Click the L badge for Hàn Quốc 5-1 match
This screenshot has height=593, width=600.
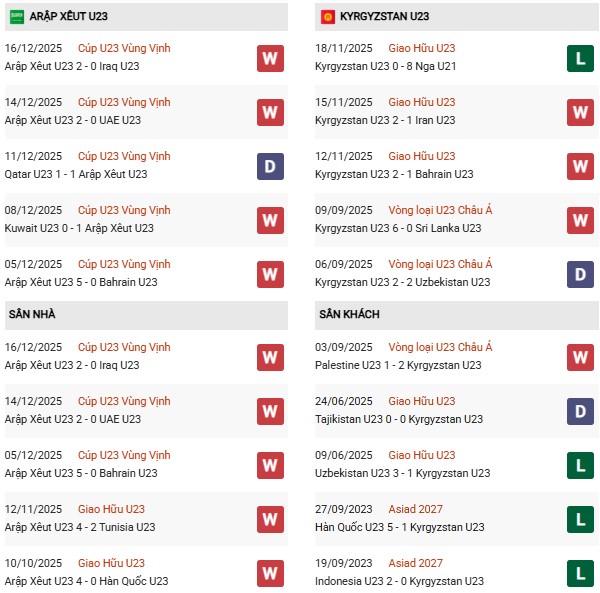coord(580,519)
